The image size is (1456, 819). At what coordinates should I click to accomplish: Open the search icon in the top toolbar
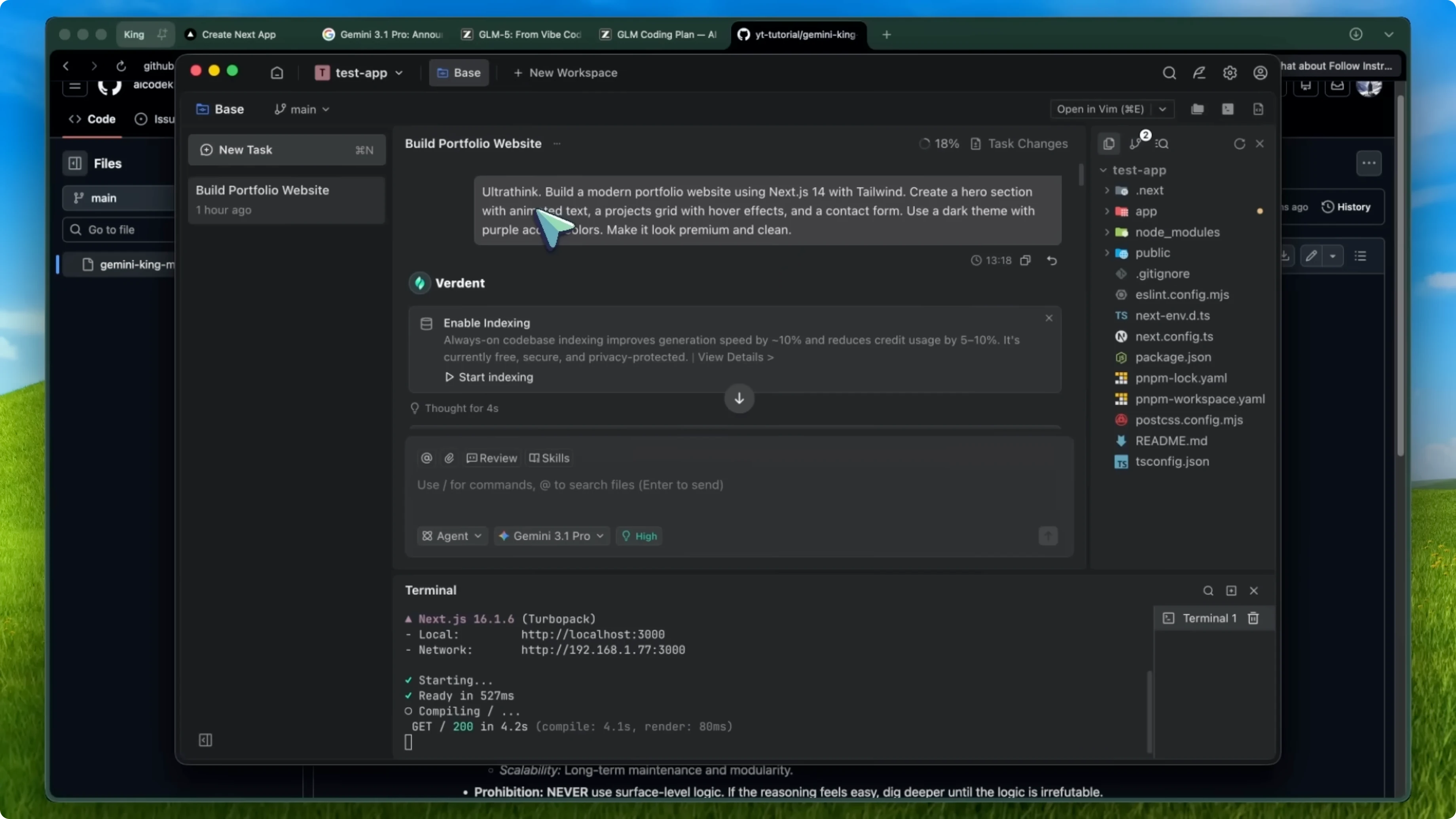point(1169,72)
